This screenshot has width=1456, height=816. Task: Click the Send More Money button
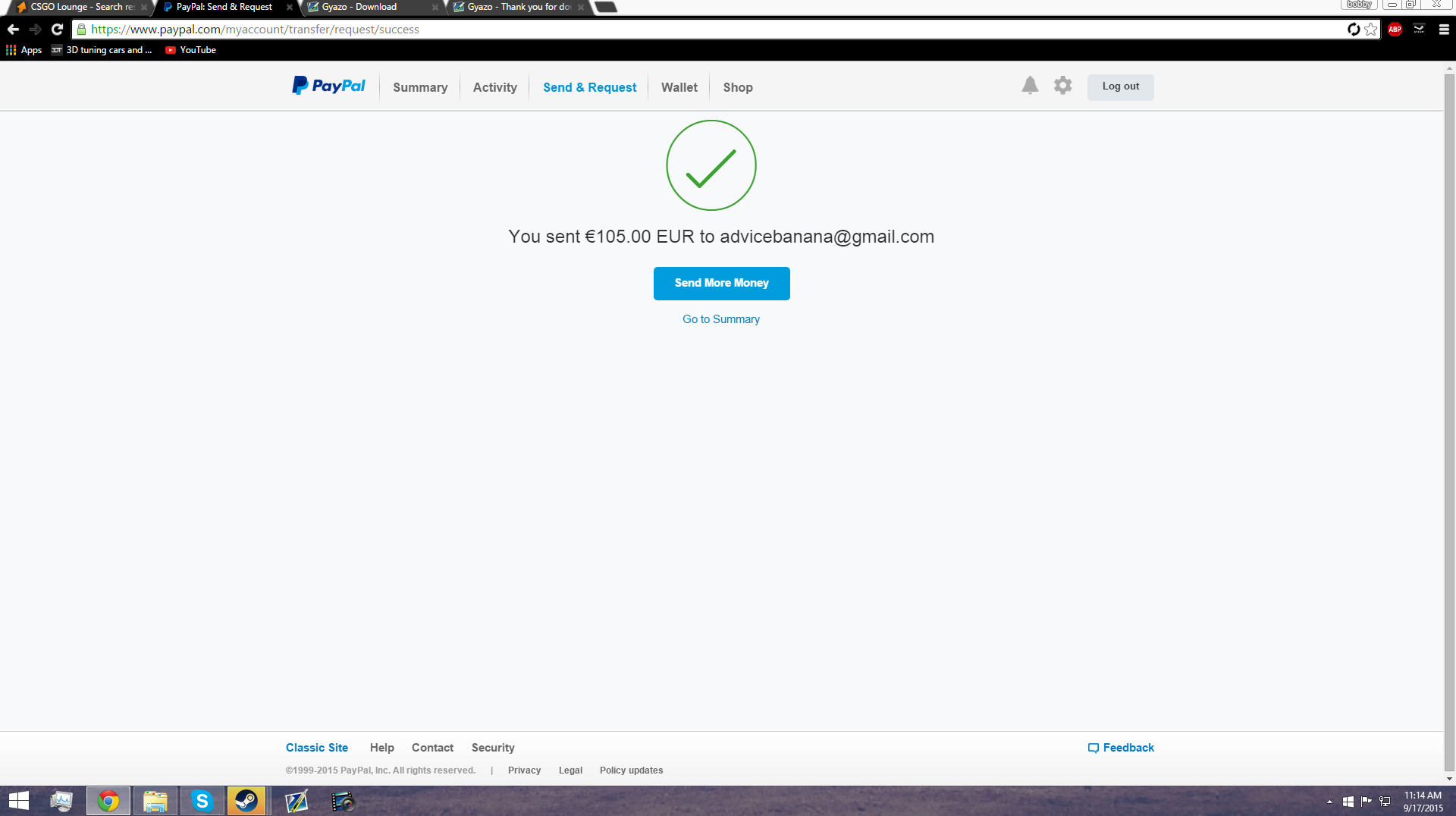[x=721, y=283]
